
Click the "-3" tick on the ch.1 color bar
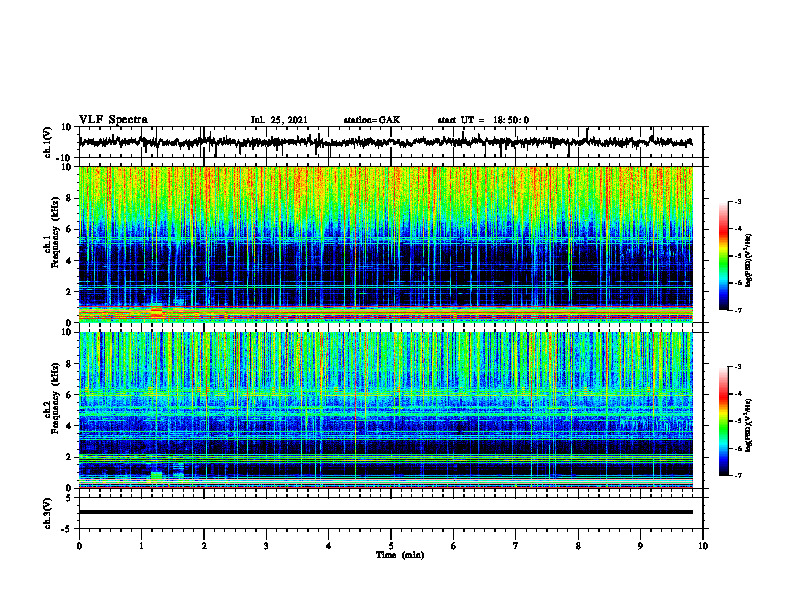coord(737,201)
